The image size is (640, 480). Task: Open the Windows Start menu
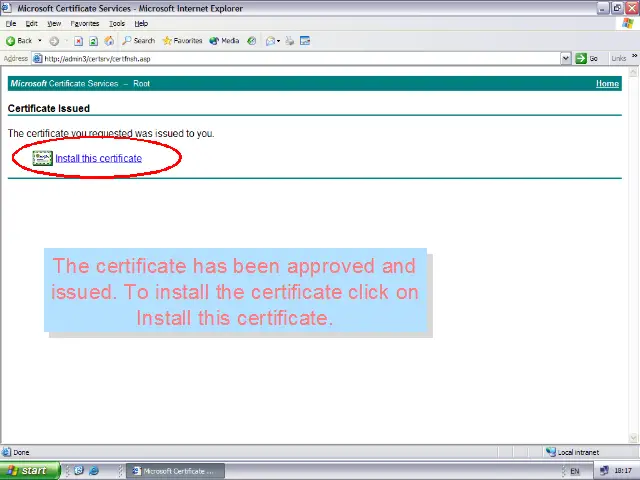[30, 471]
